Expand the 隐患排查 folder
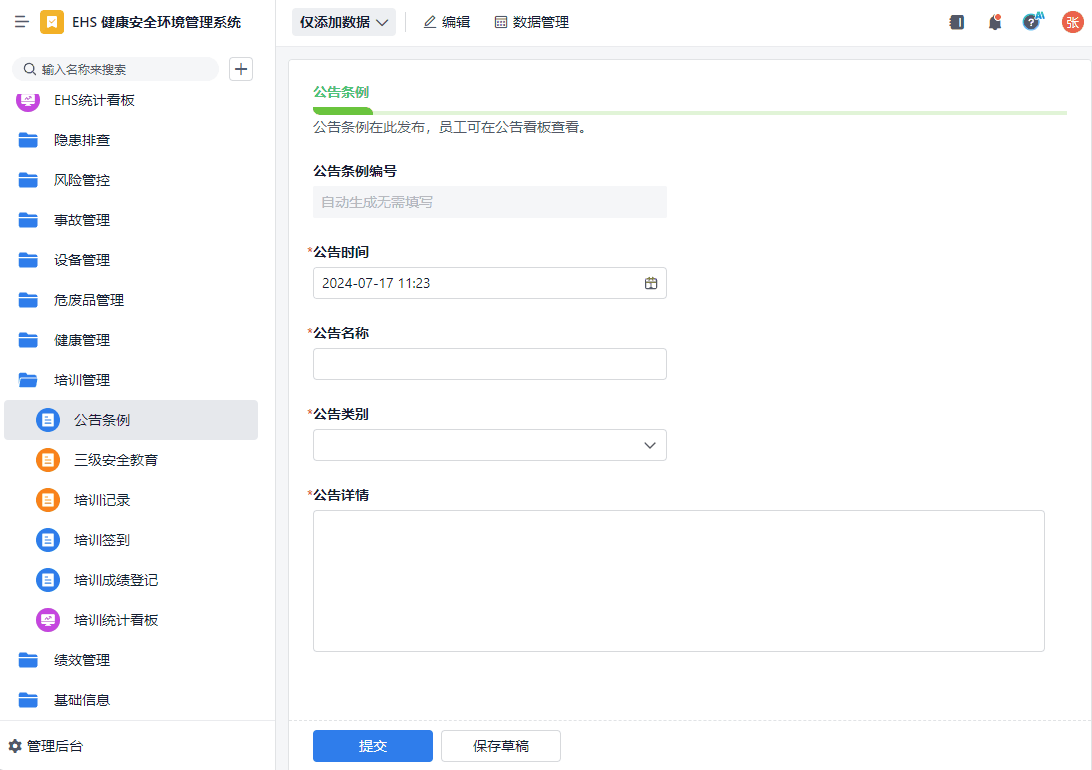This screenshot has height=770, width=1092. [131, 140]
